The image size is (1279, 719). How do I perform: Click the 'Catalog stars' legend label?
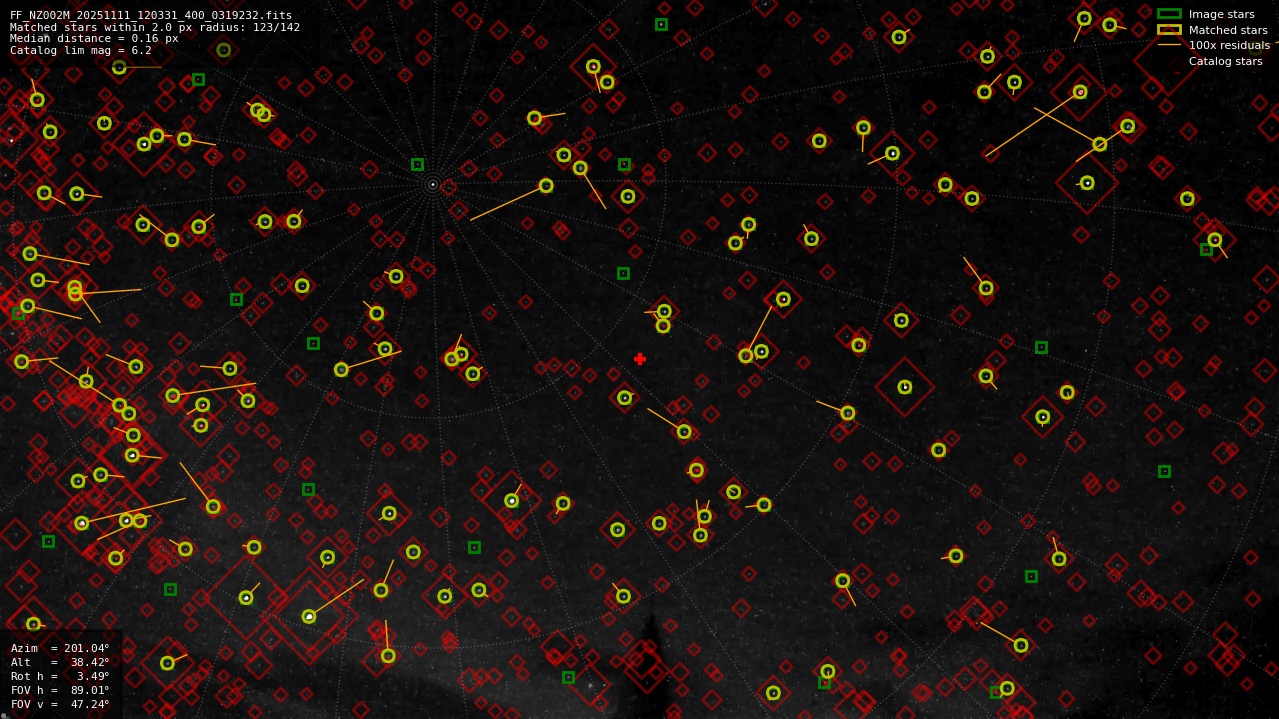(1225, 61)
